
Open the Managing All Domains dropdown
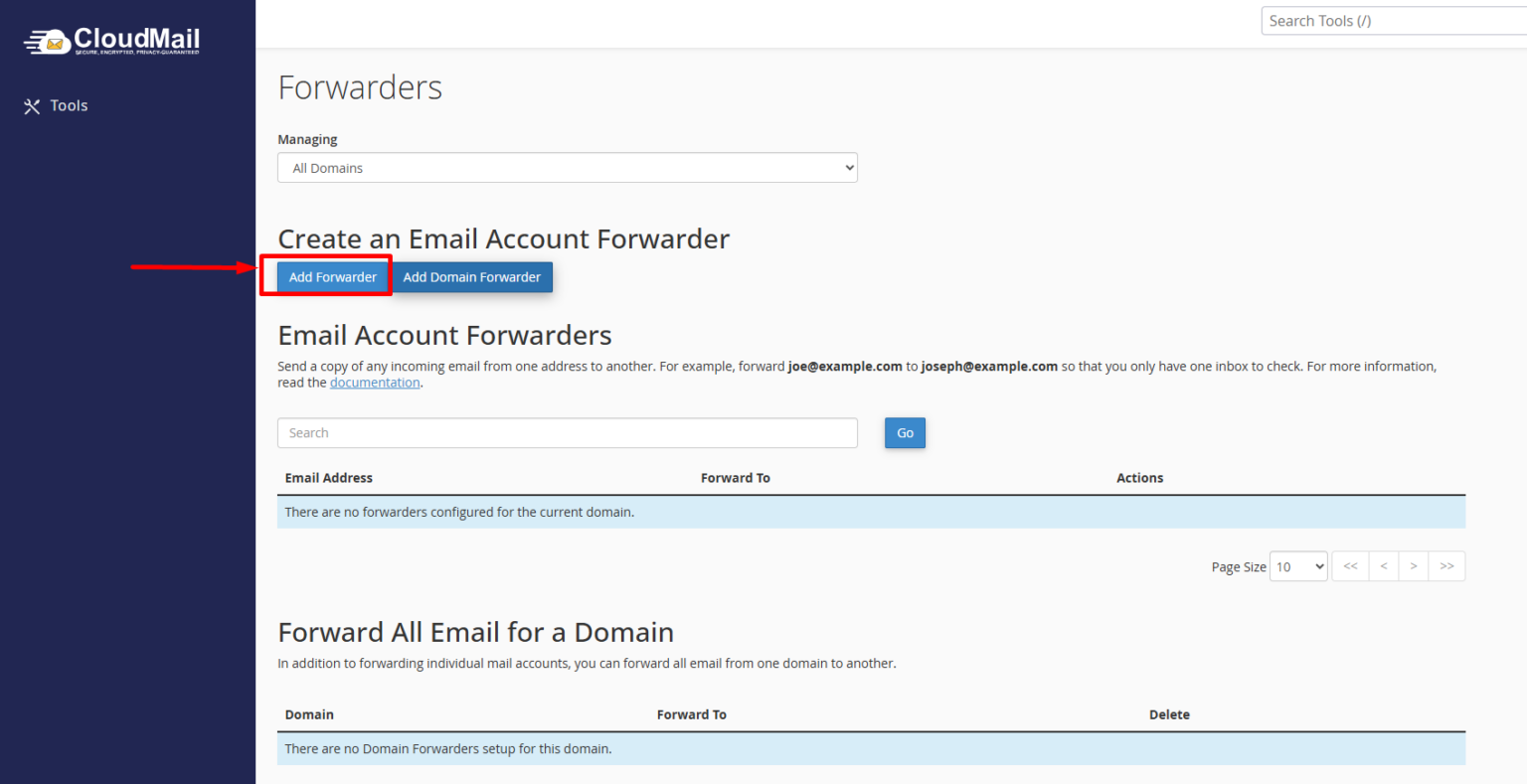coord(567,168)
